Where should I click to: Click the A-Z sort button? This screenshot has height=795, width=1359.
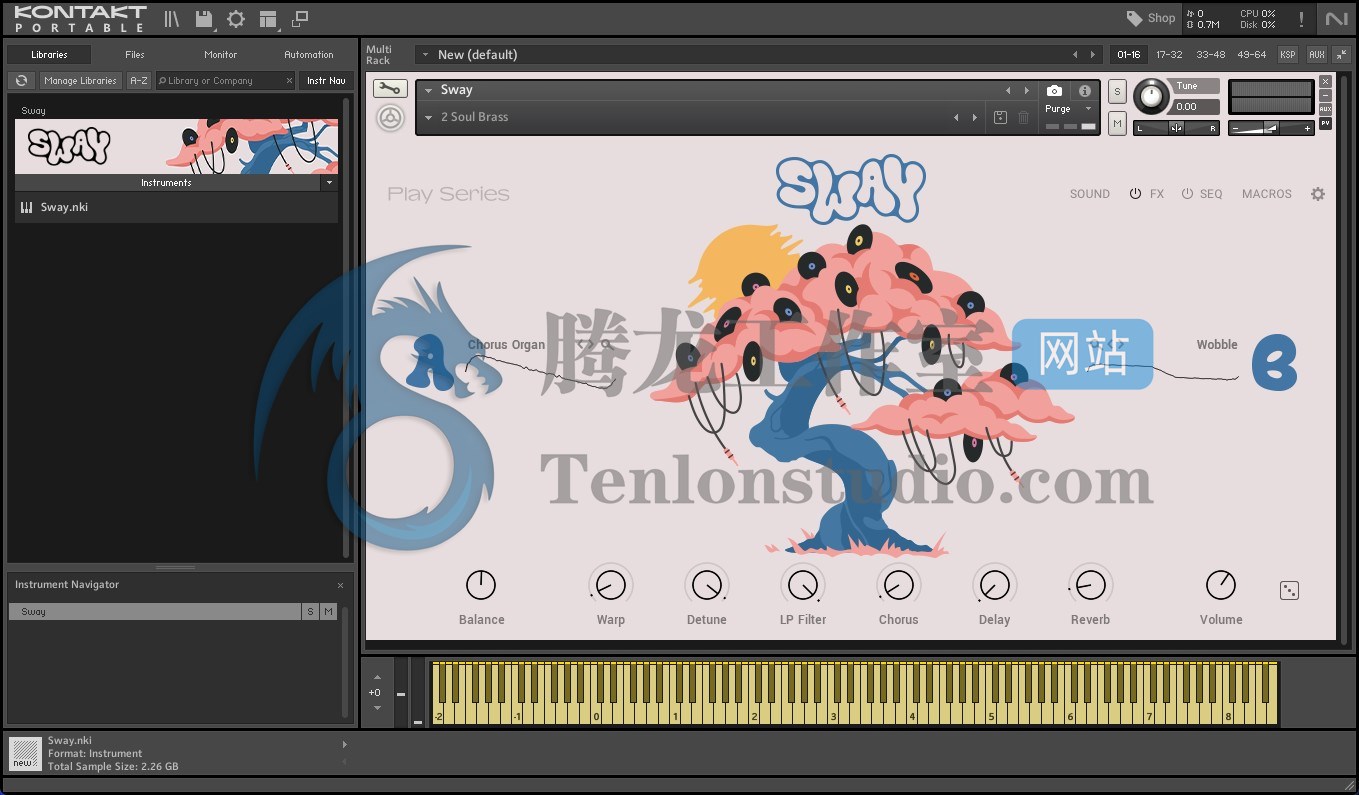click(x=139, y=81)
